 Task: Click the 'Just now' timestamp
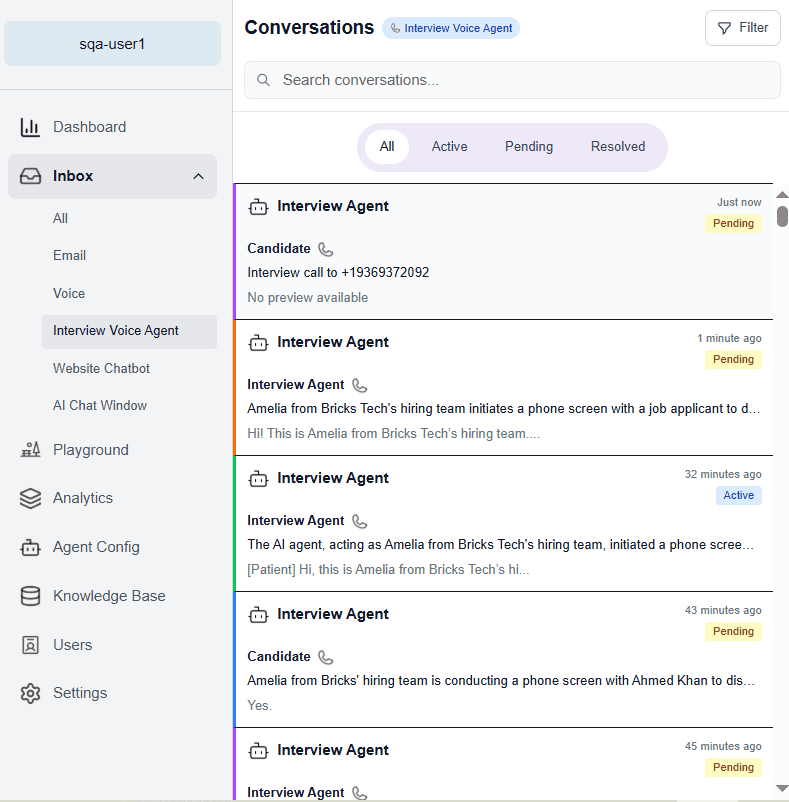pyautogui.click(x=739, y=203)
